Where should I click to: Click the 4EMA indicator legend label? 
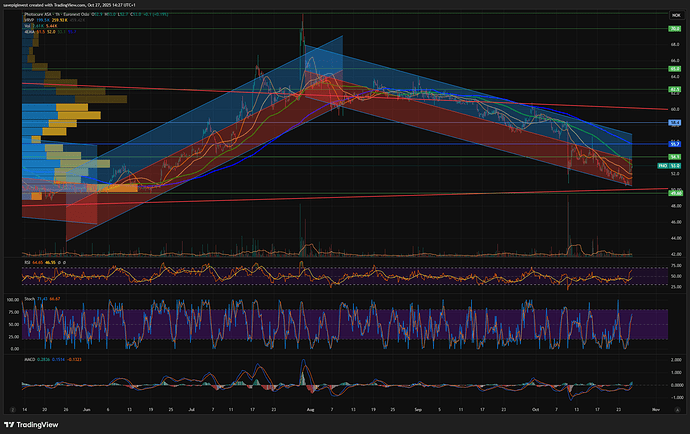(28, 31)
